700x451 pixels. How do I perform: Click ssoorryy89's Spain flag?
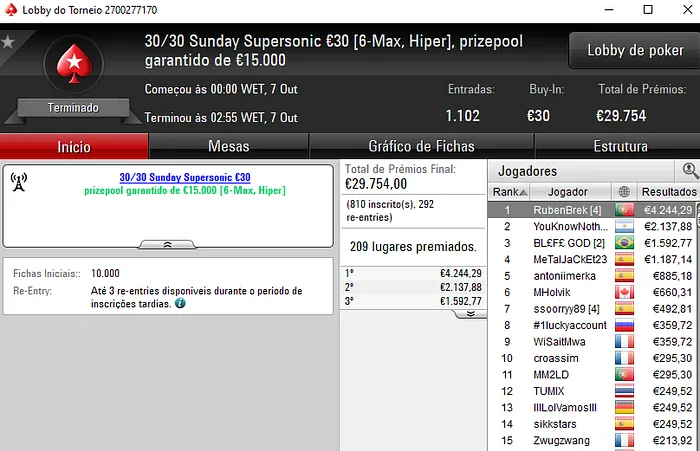[x=624, y=309]
